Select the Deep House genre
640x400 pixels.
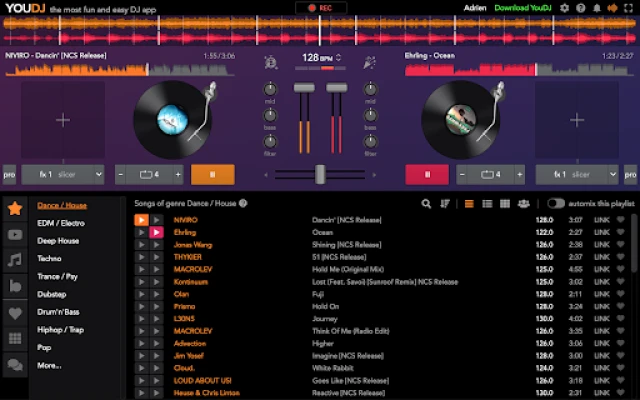(x=59, y=240)
